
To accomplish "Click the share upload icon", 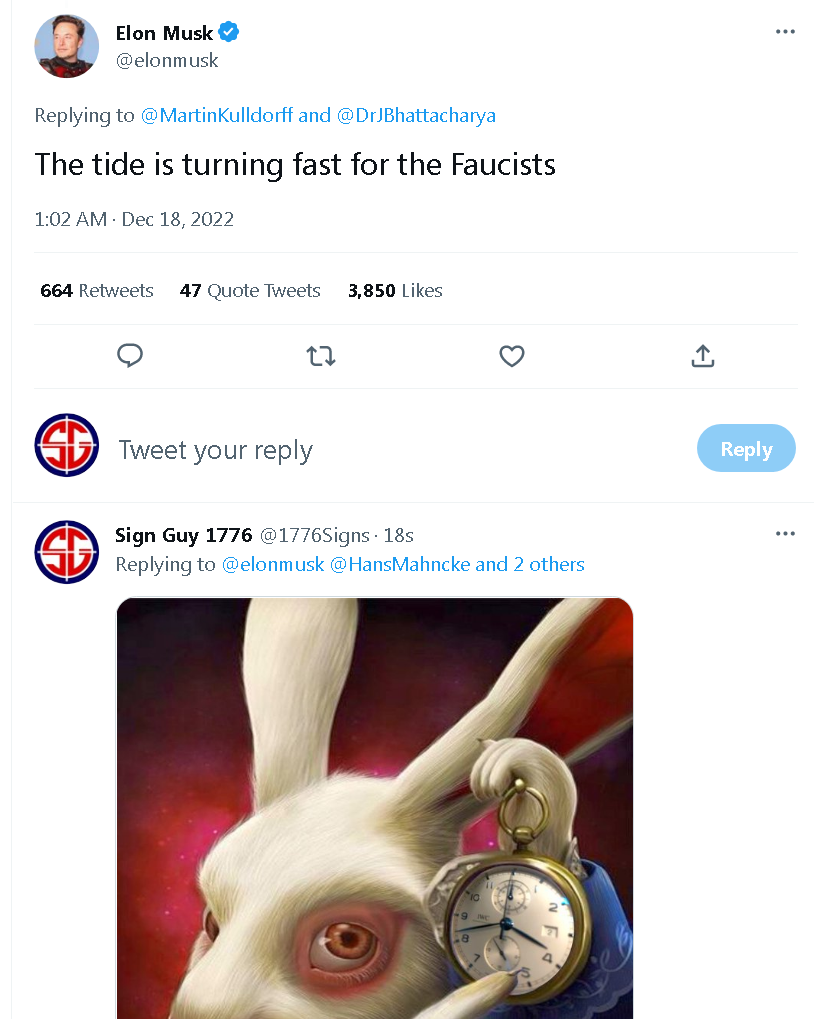I will pos(703,356).
